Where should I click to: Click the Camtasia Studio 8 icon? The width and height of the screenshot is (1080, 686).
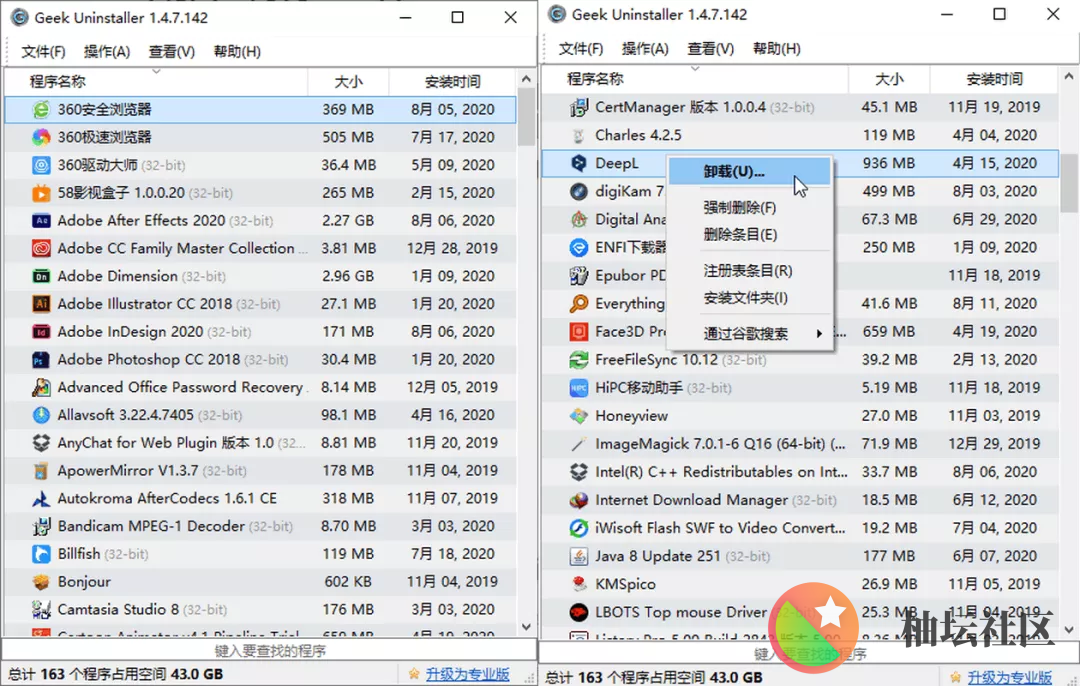coord(41,610)
